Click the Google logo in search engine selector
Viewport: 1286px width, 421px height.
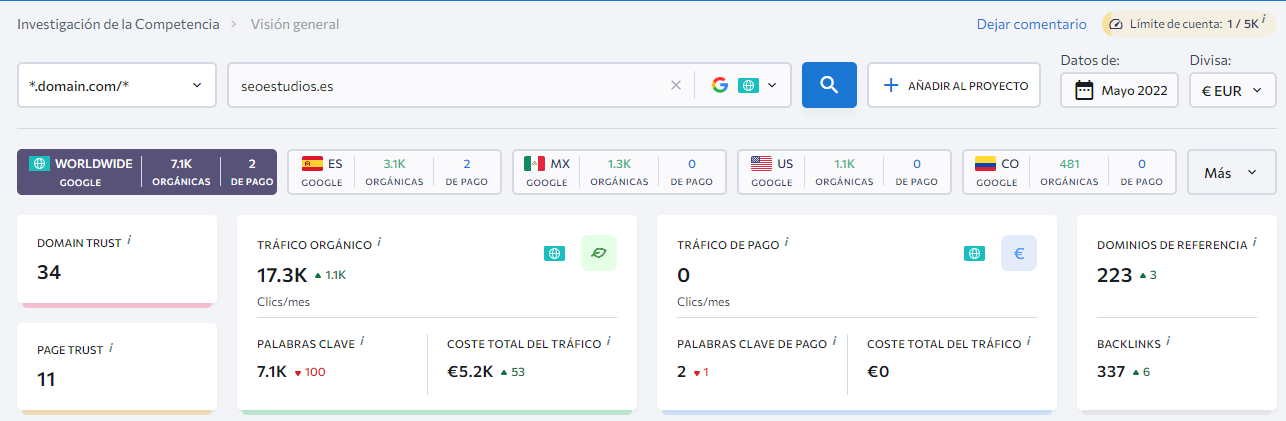point(720,85)
